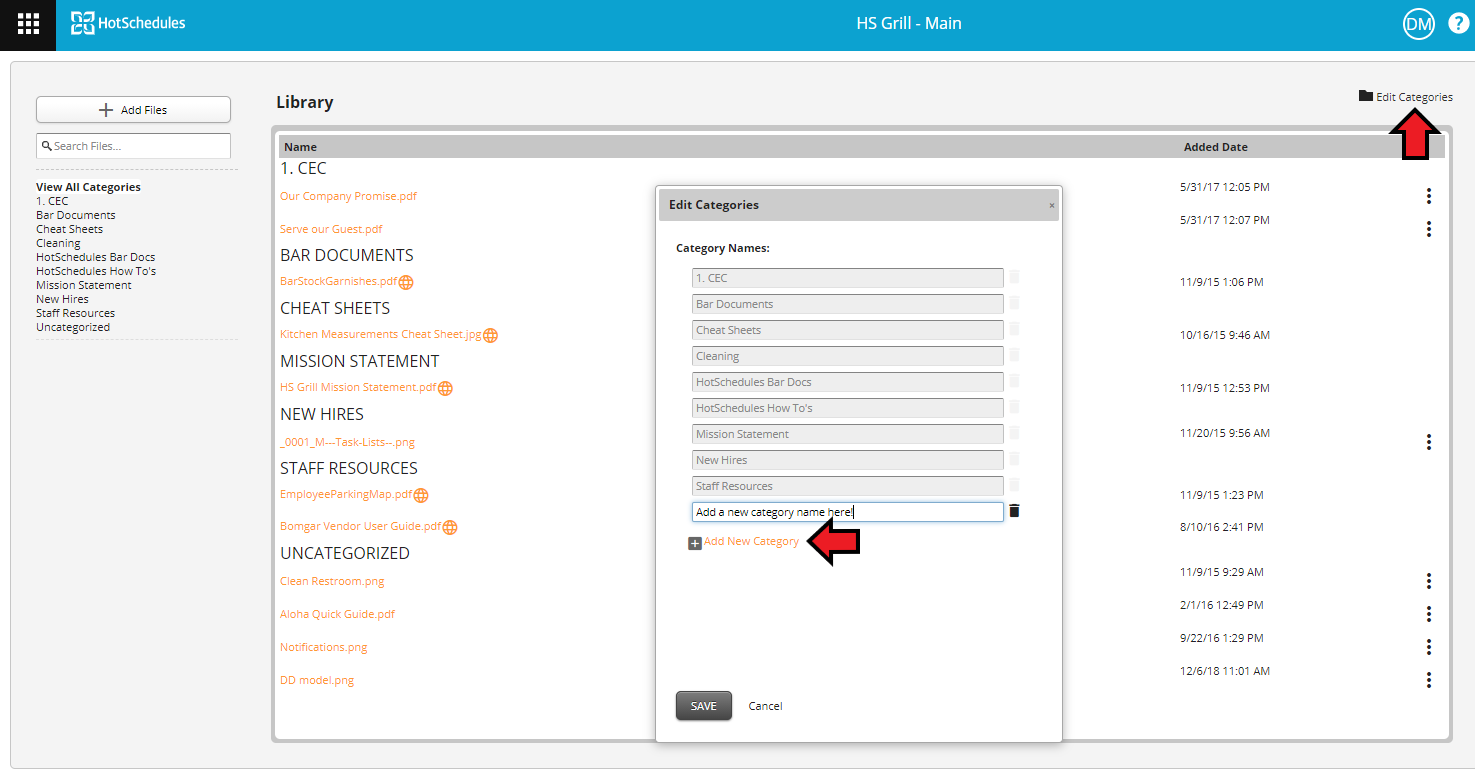
Task: Open Aloha Quick Guide.pdf file
Action: pos(337,614)
